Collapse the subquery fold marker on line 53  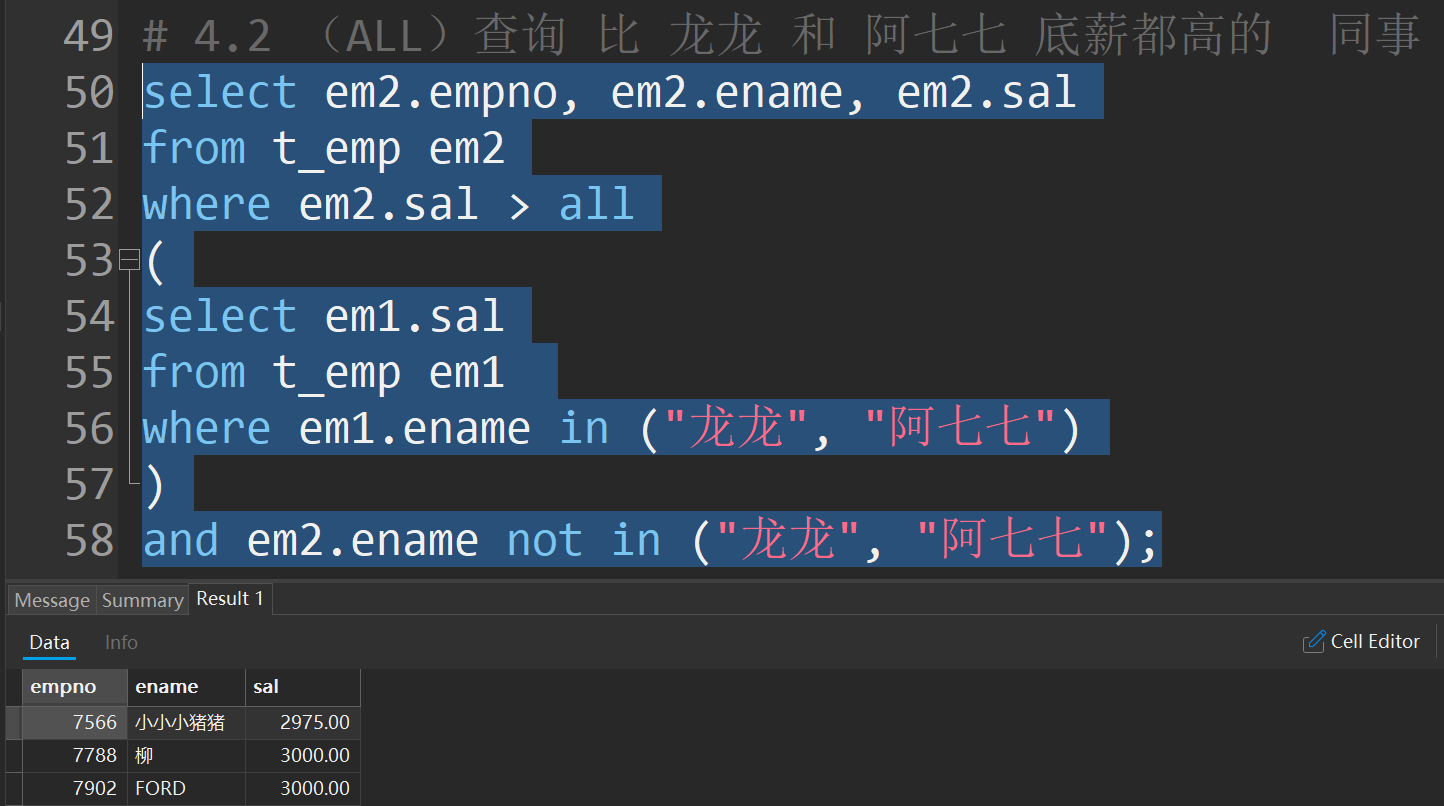tap(129, 260)
